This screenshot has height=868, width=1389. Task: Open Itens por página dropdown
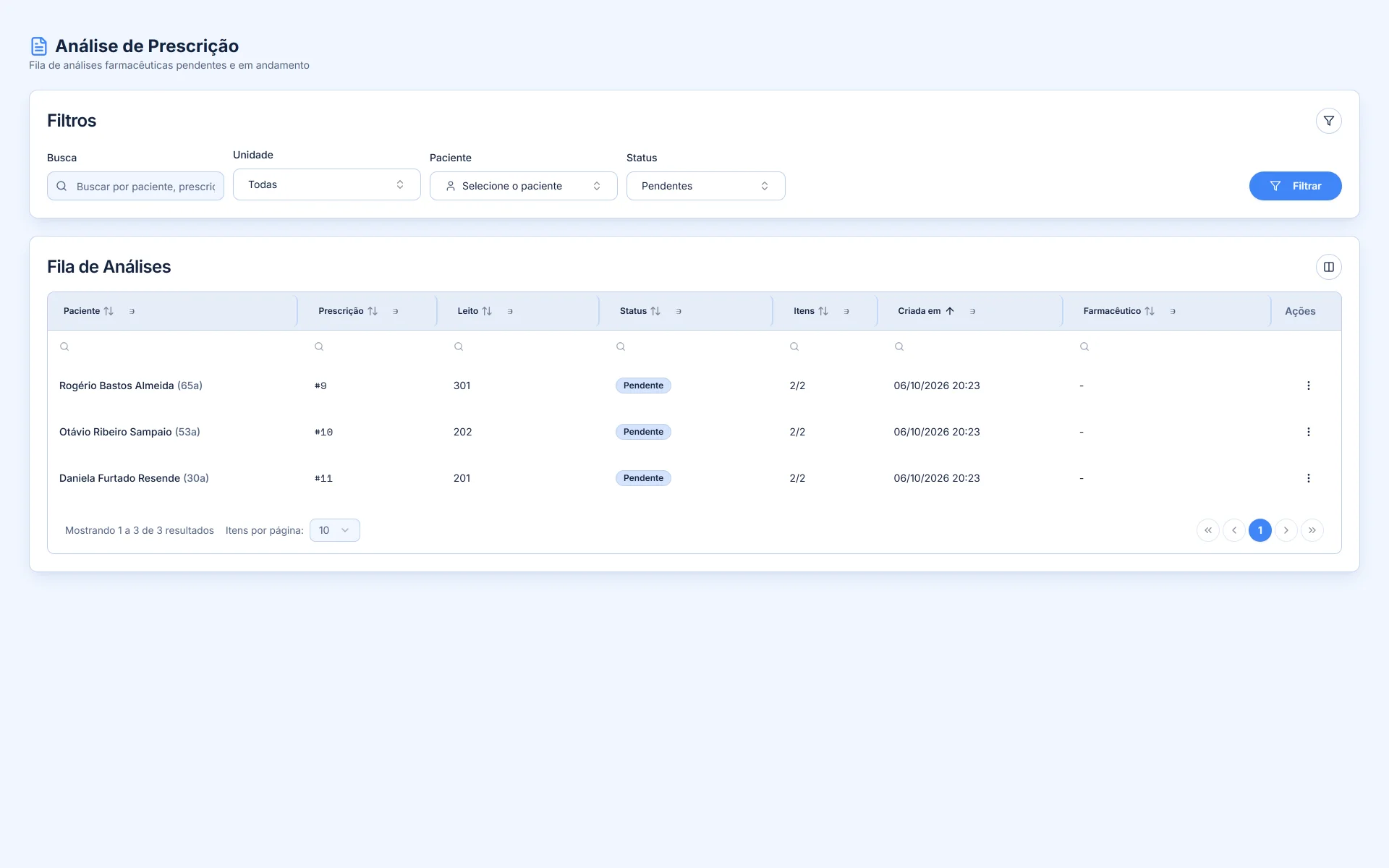(x=334, y=530)
